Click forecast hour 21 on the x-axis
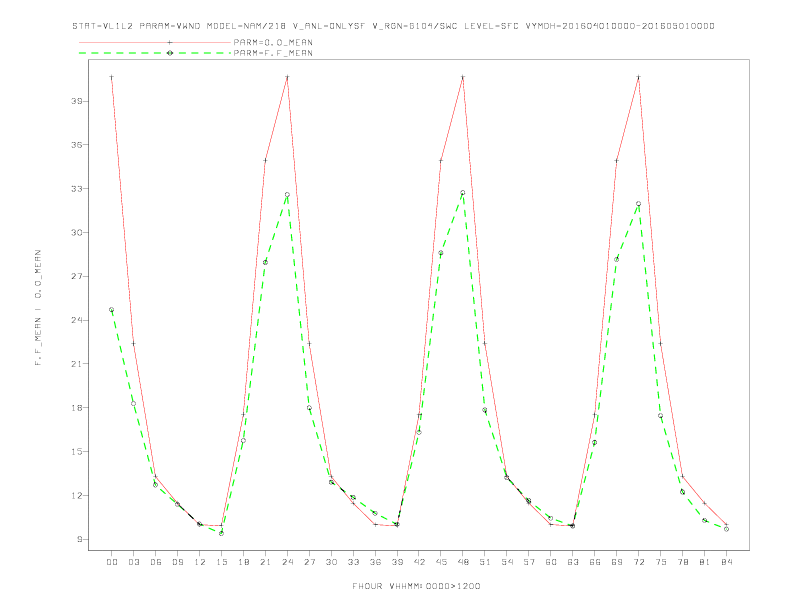 tap(265, 562)
